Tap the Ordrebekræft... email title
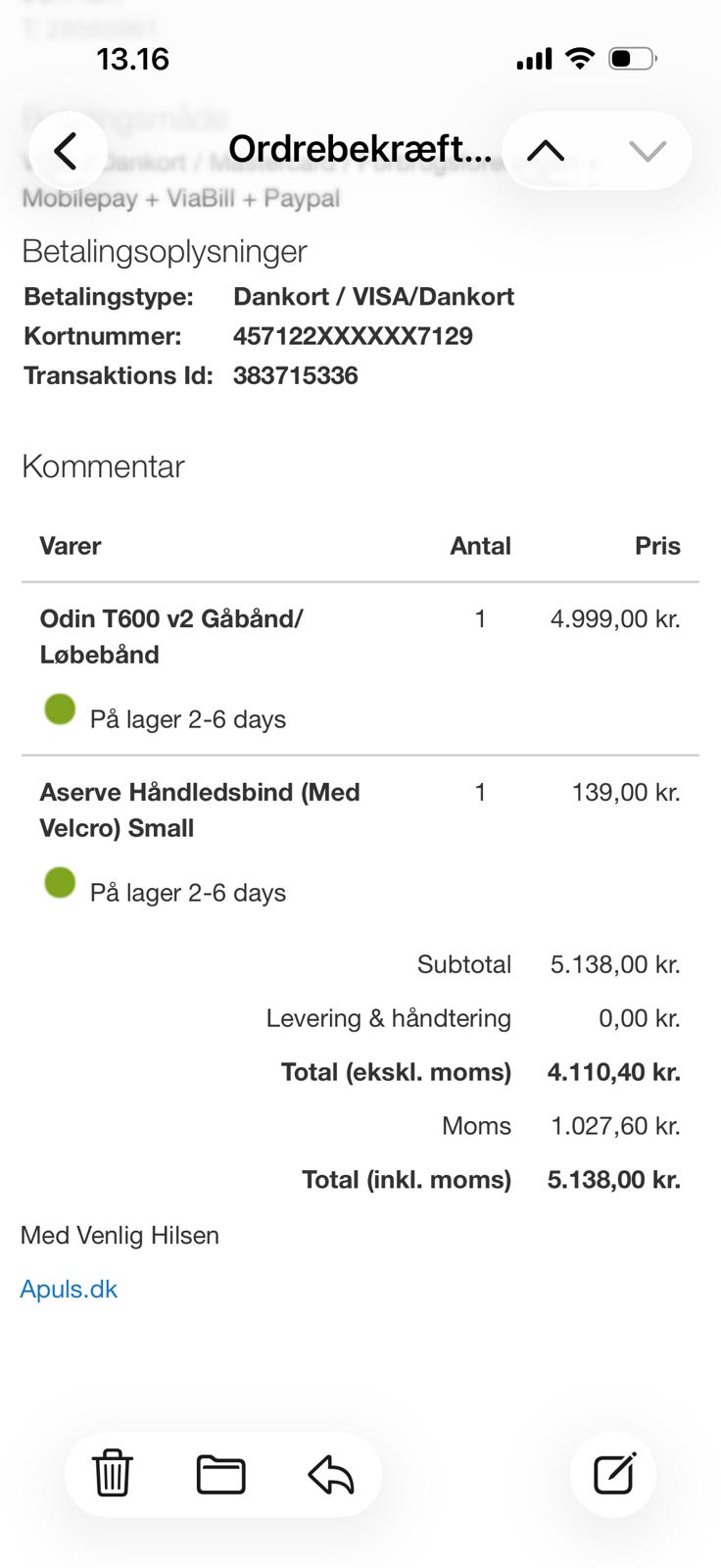This screenshot has height=1568, width=721. [x=360, y=149]
